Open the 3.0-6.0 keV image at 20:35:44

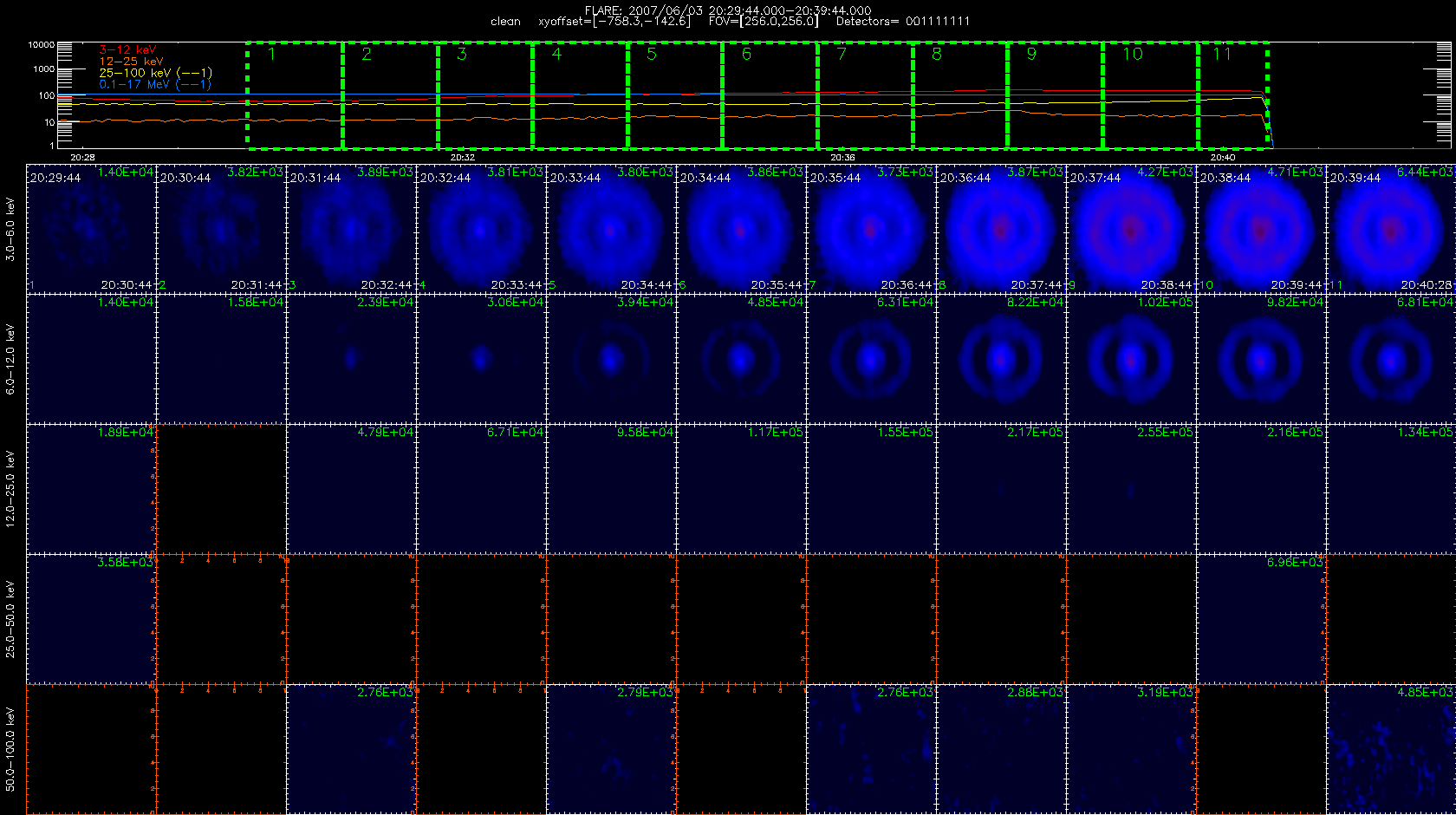[x=871, y=229]
